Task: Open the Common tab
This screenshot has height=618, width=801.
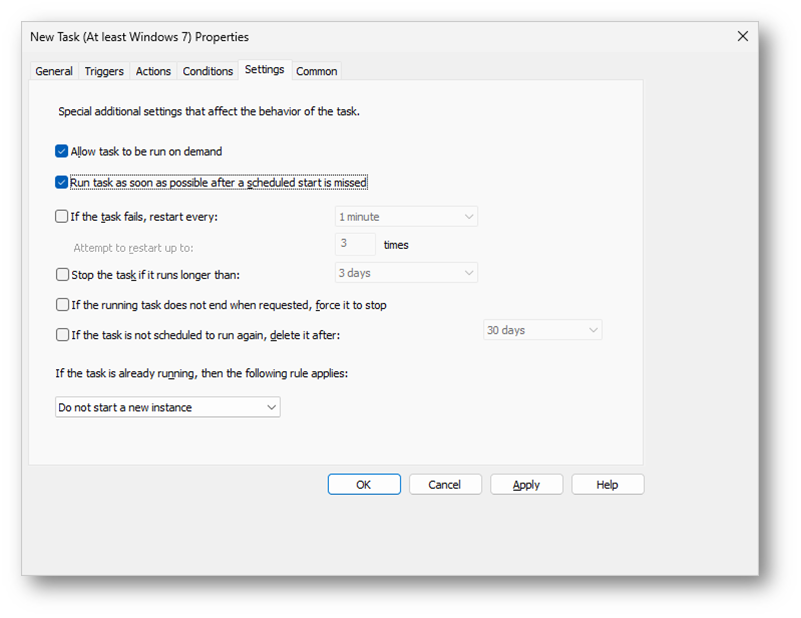Action: pyautogui.click(x=317, y=71)
